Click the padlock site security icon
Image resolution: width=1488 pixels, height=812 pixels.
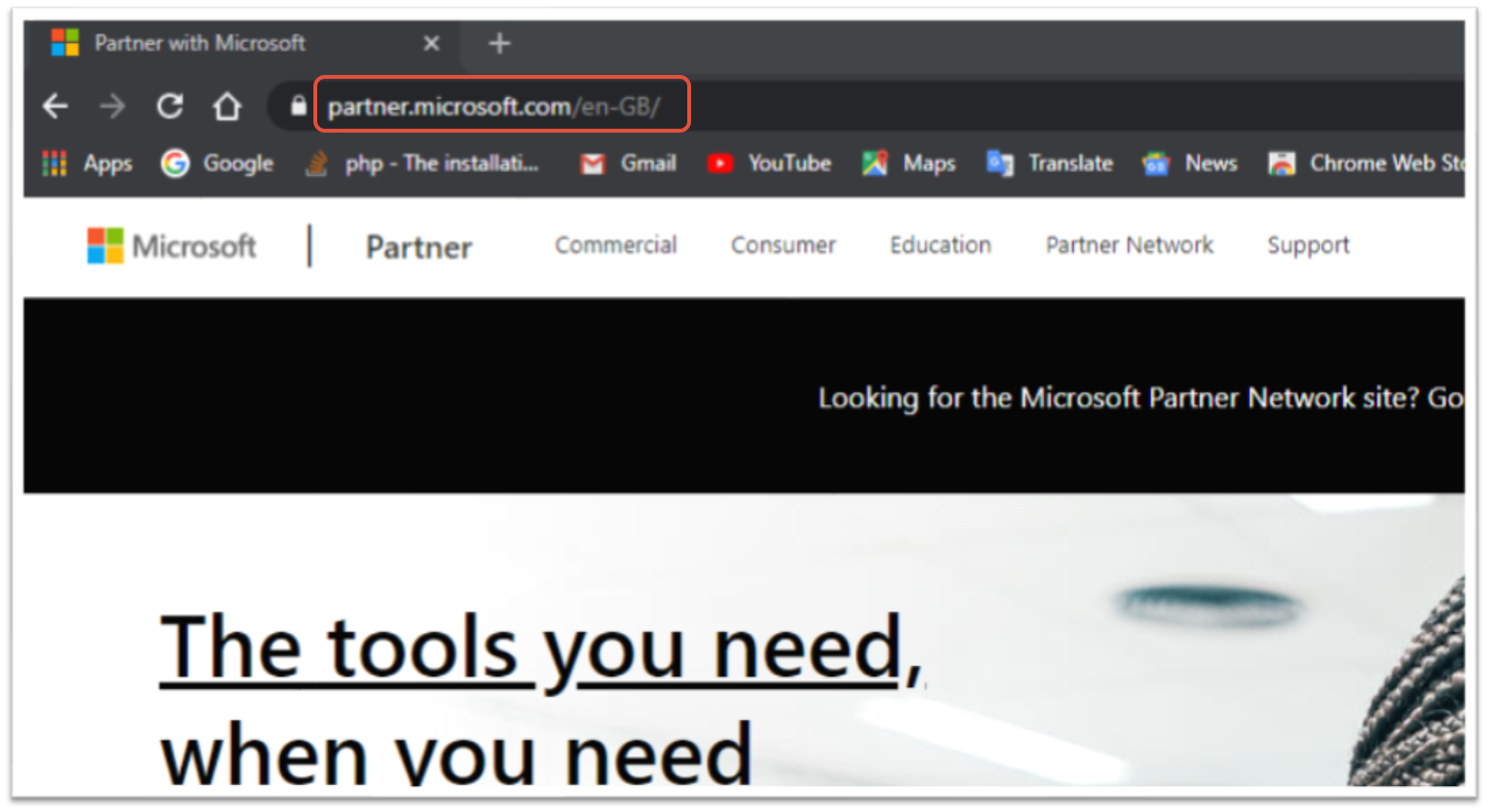point(299,106)
